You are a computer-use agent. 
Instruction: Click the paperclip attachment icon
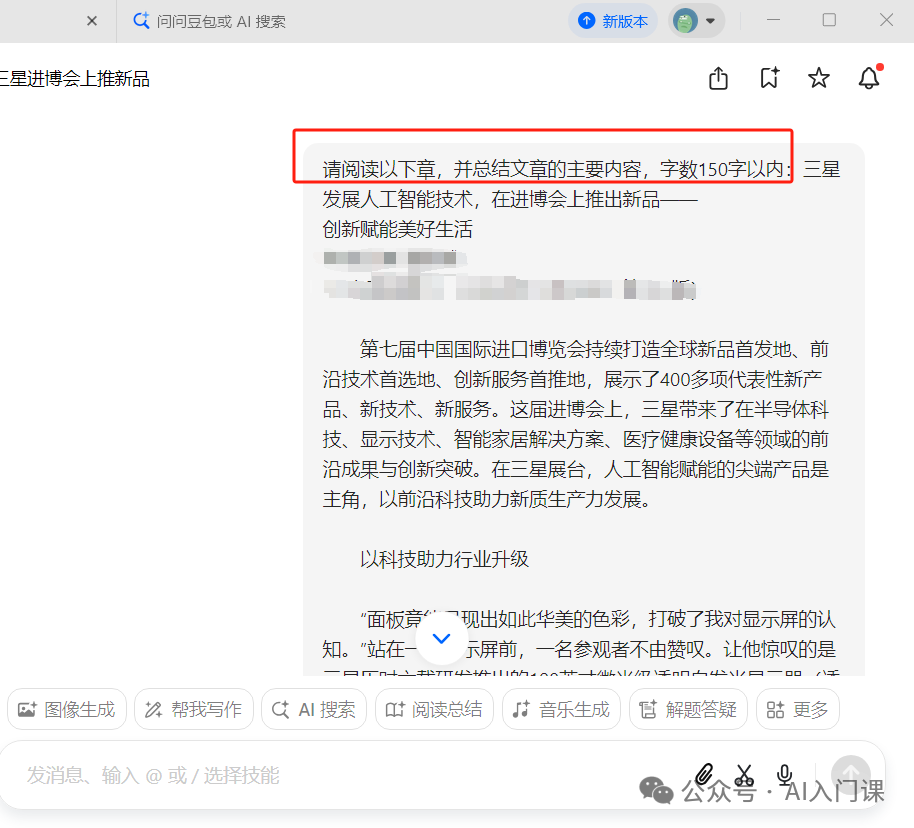coord(704,775)
